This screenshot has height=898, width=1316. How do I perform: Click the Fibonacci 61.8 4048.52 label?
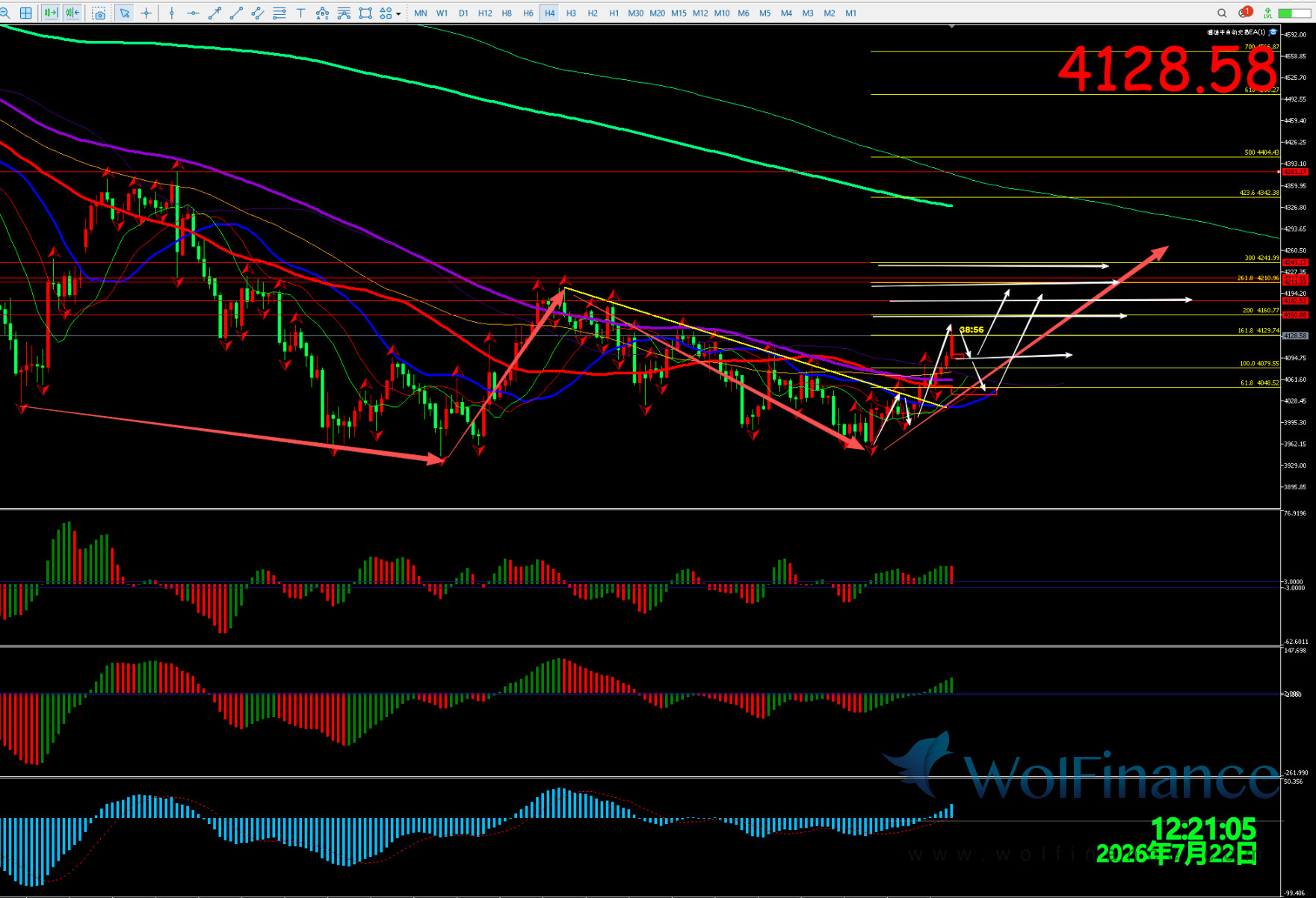pyautogui.click(x=1260, y=383)
